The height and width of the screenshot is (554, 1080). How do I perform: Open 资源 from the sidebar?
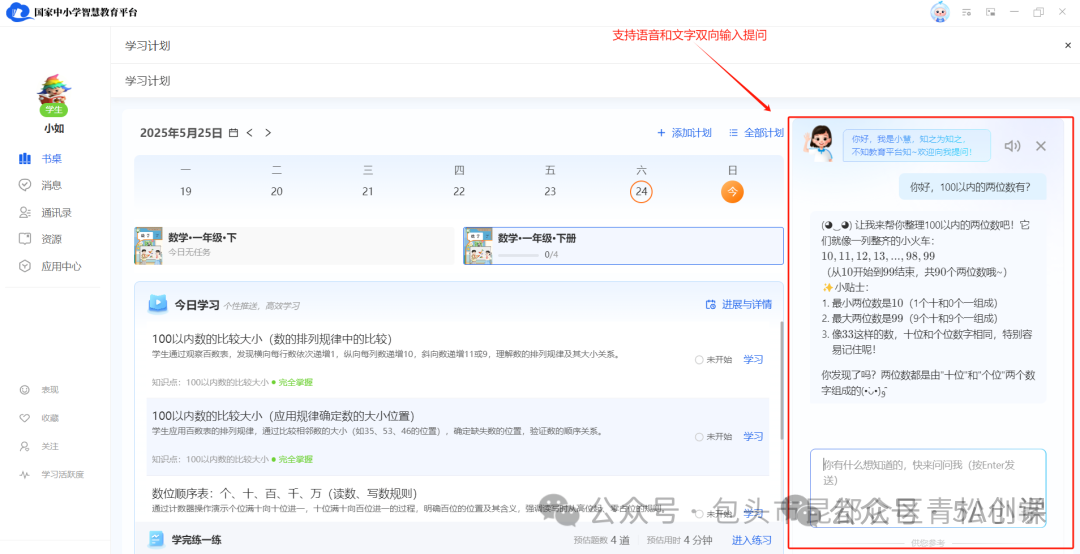pos(50,239)
